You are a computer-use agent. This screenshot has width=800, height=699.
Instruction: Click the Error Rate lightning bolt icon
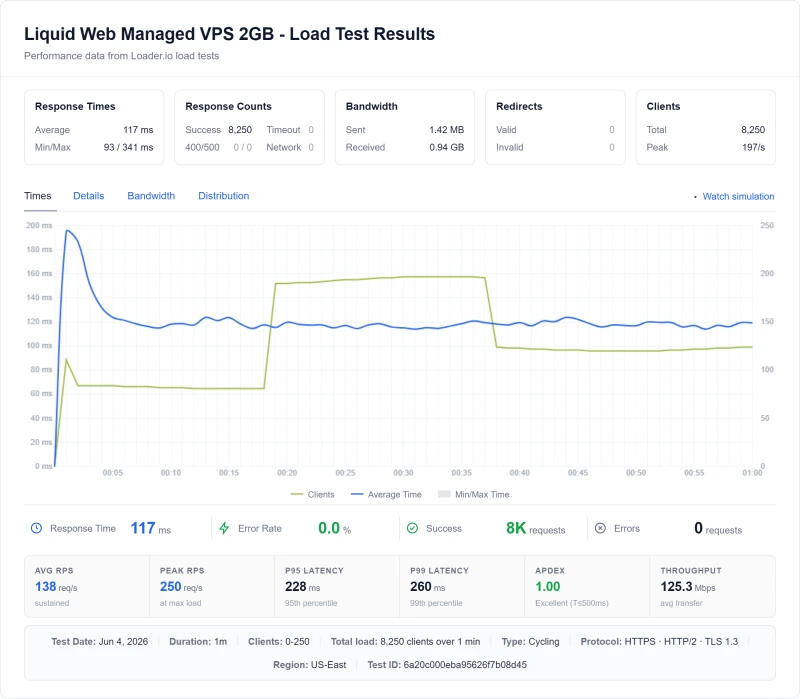[x=224, y=528]
